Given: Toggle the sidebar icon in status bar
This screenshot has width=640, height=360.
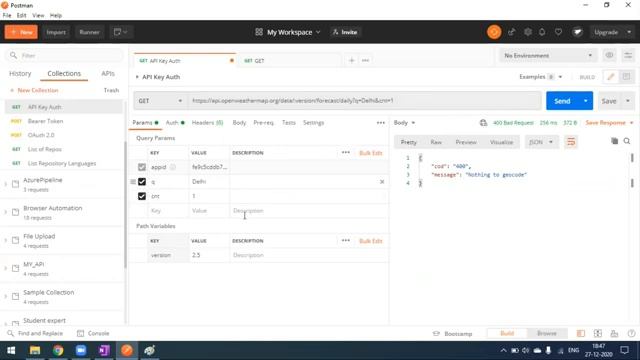Looking at the screenshot, I should point(580,333).
